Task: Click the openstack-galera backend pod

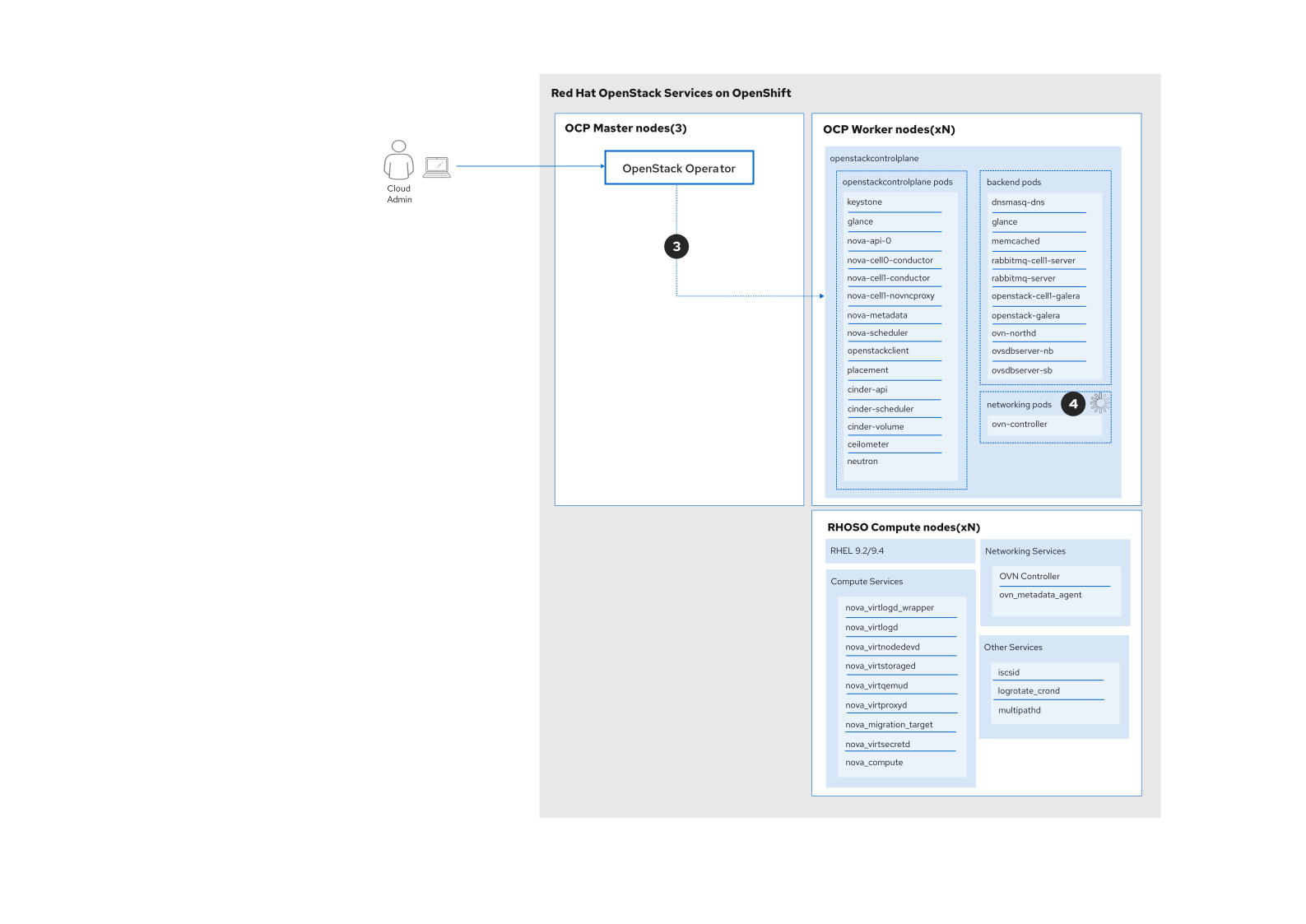Action: click(1025, 316)
